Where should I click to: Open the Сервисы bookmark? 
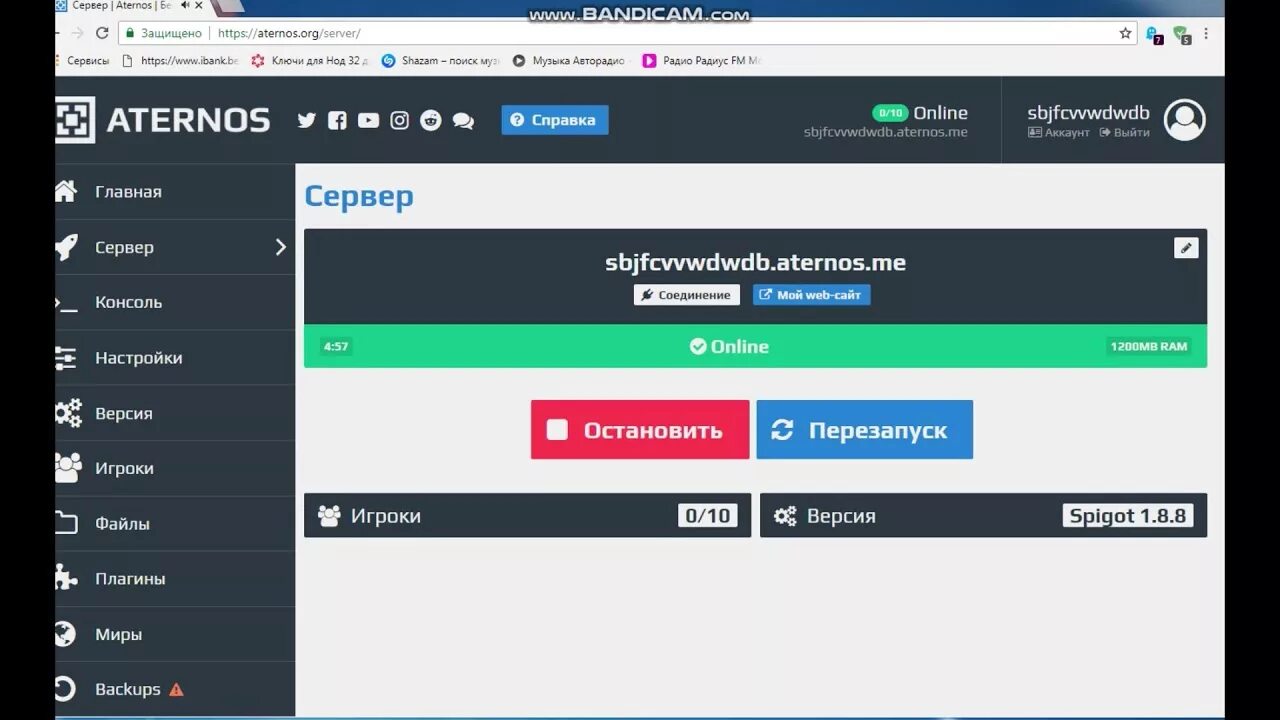pyautogui.click(x=83, y=61)
